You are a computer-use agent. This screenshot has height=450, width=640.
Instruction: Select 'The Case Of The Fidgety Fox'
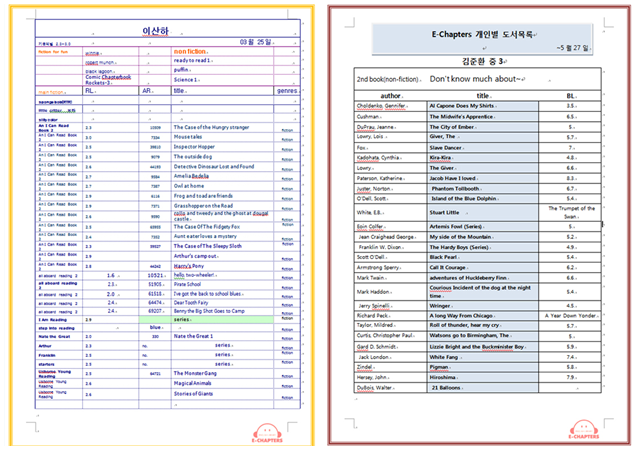pyautogui.click(x=207, y=227)
